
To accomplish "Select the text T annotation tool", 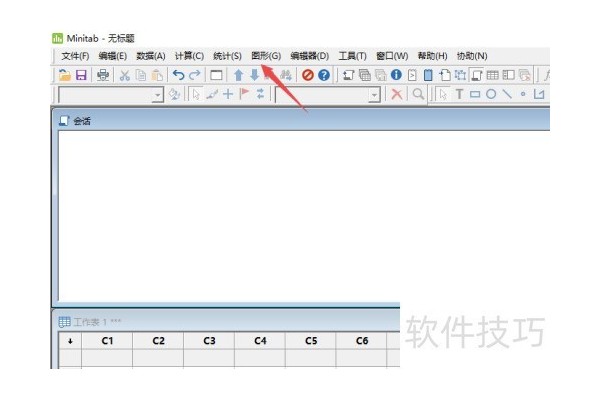I will click(x=459, y=94).
